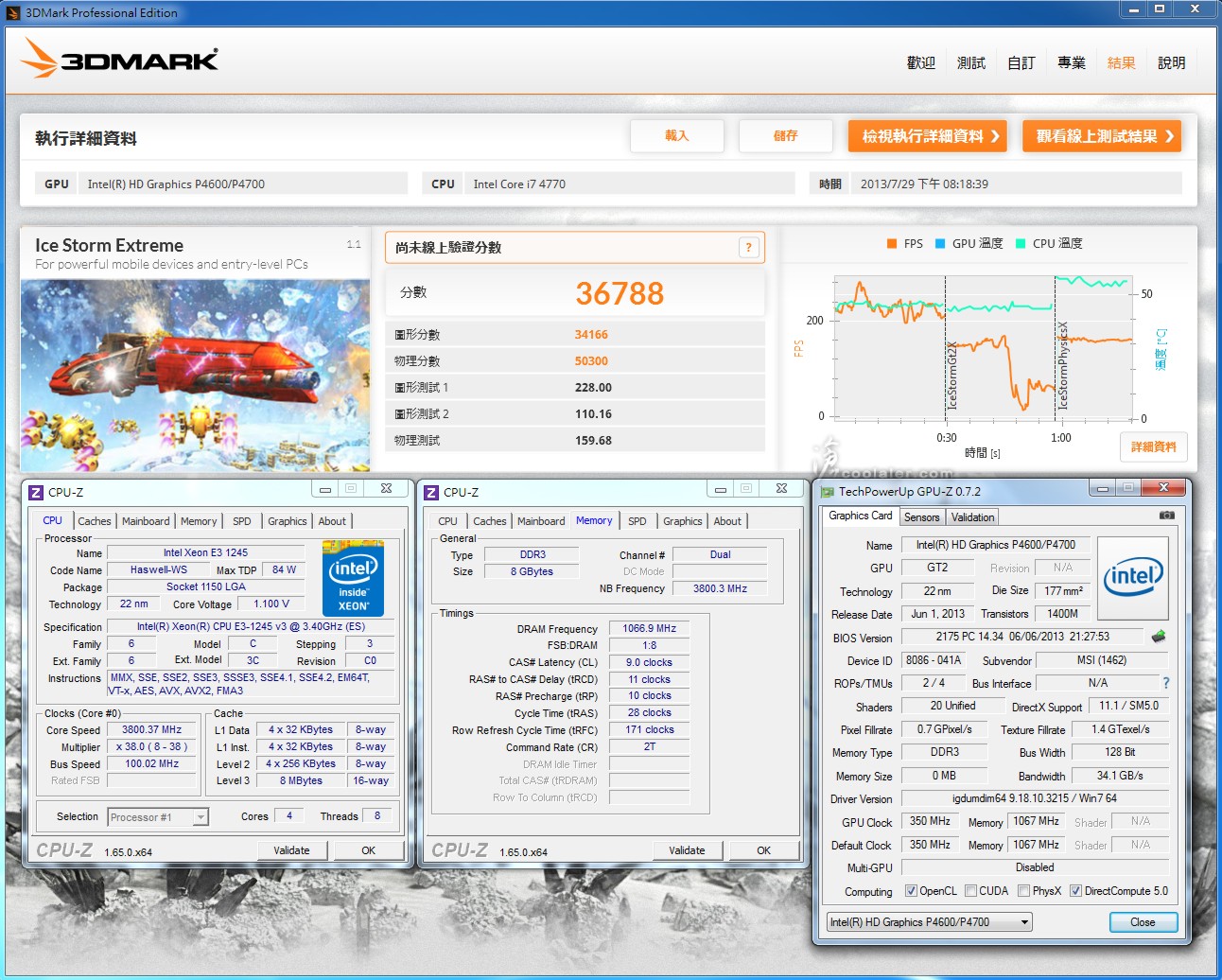The width and height of the screenshot is (1222, 980).
Task: Click the Driver Version field in GPU-Z
Action: (x=1035, y=798)
